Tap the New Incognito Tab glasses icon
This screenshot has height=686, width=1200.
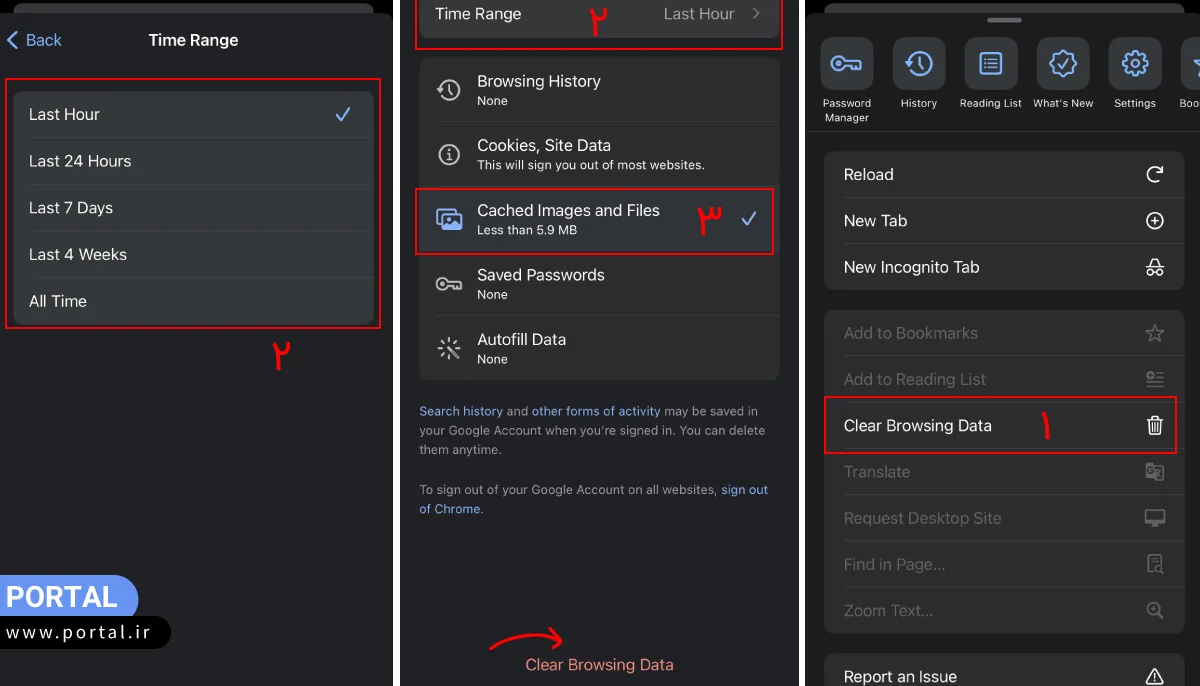(x=1154, y=267)
